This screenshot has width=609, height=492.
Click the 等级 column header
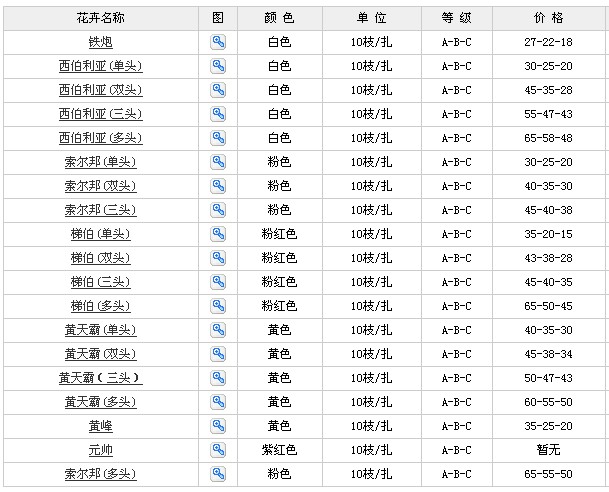tap(457, 18)
